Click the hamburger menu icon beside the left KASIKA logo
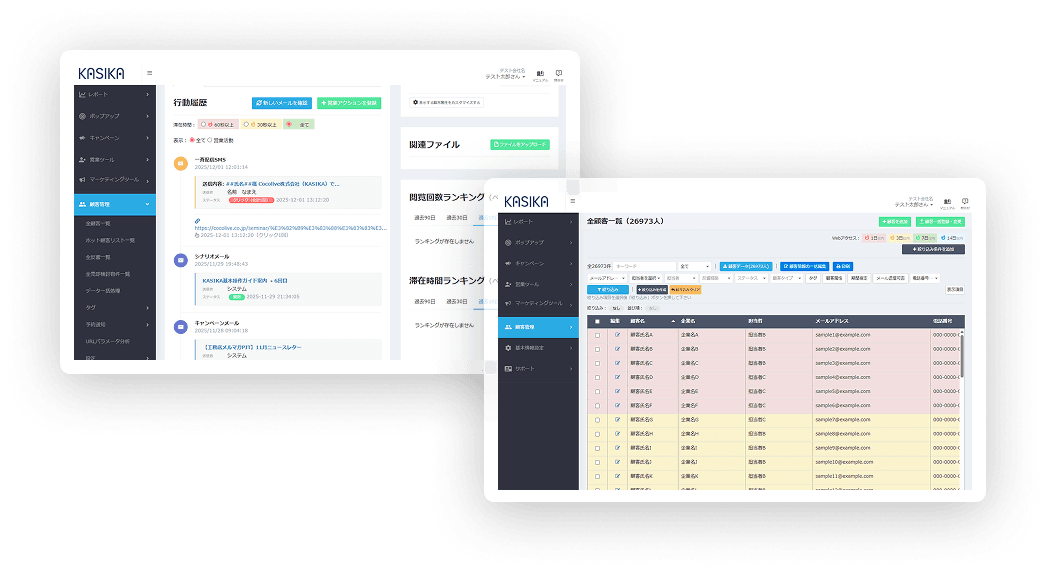The height and width of the screenshot is (572, 1046). pos(150,73)
